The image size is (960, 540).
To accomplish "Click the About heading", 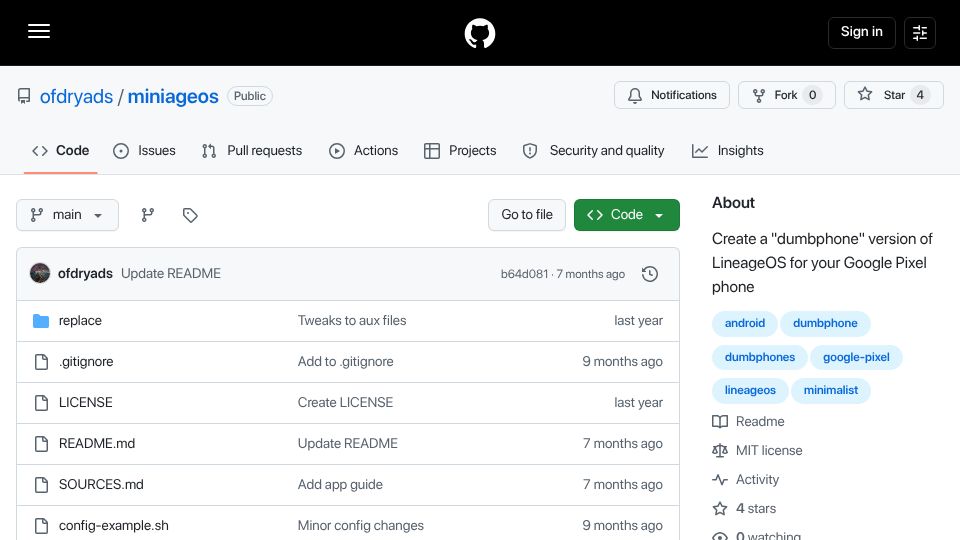I will 733,203.
